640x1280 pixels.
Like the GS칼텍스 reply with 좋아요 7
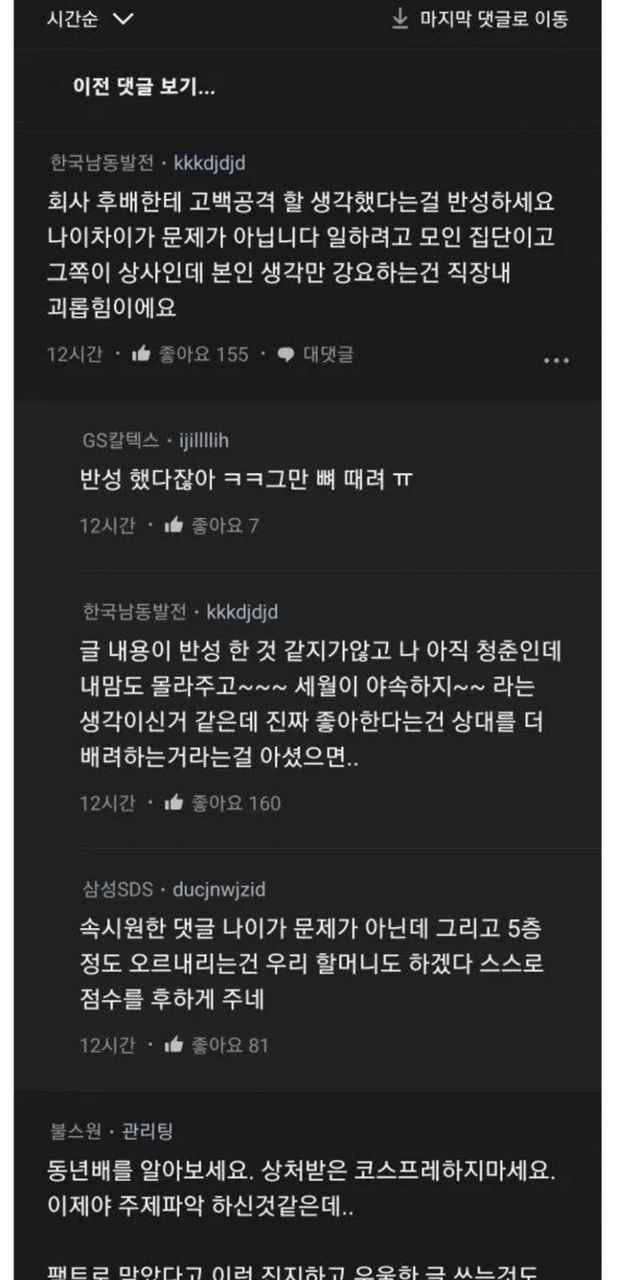[174, 525]
